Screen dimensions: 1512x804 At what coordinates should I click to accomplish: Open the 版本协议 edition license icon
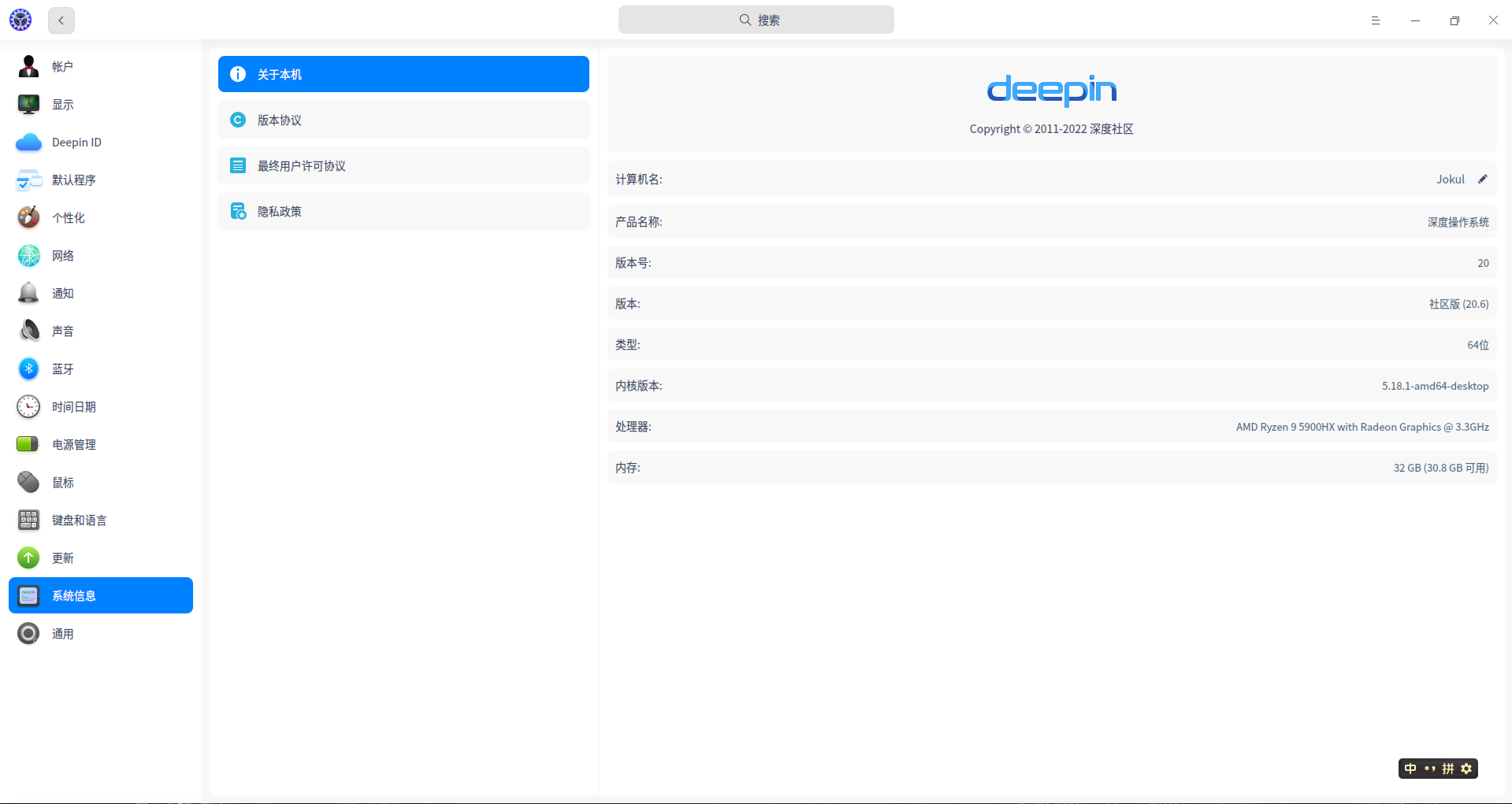coord(238,120)
